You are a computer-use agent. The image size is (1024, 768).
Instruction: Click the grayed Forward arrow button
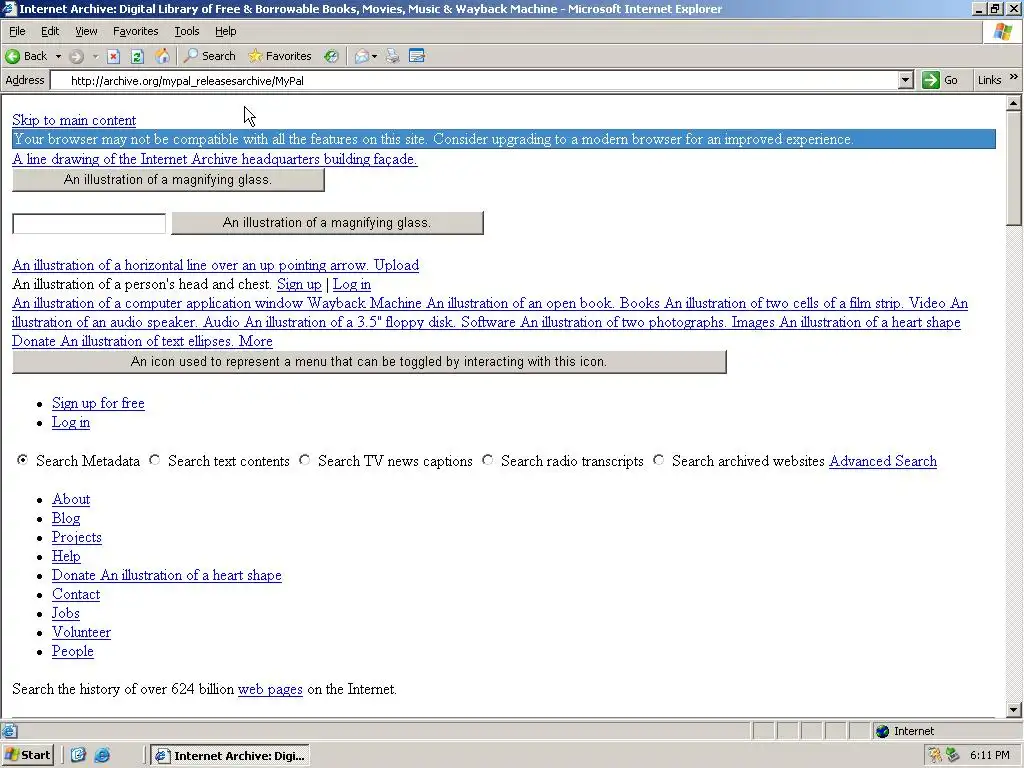76,56
